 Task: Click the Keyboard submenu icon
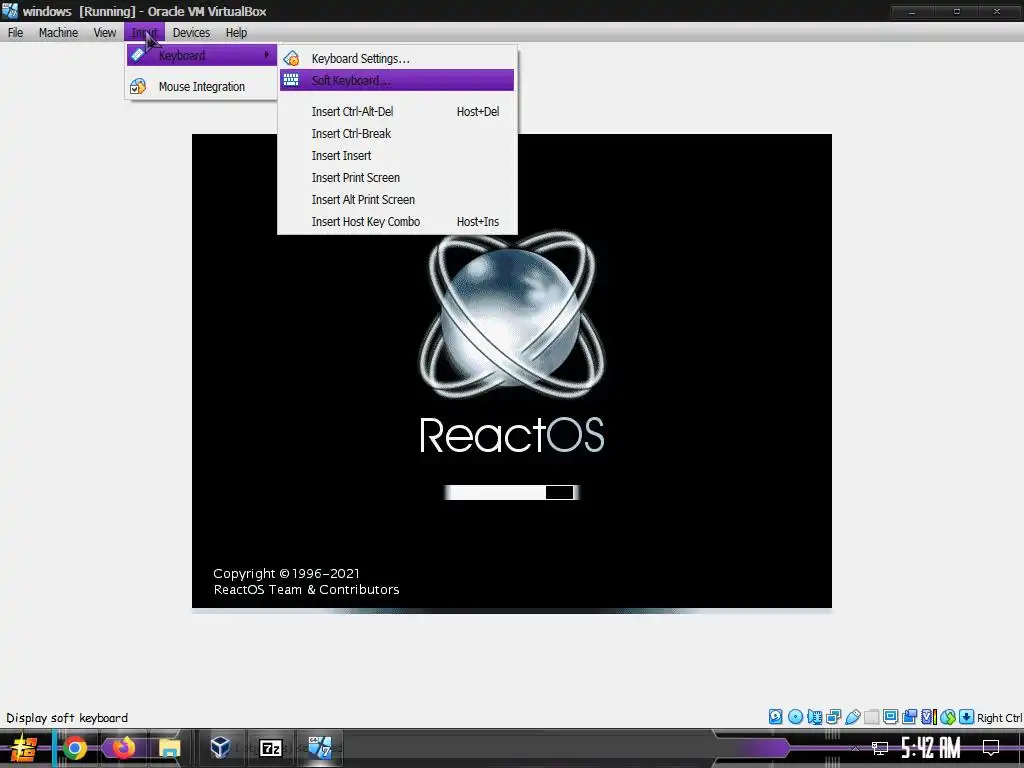click(138, 55)
